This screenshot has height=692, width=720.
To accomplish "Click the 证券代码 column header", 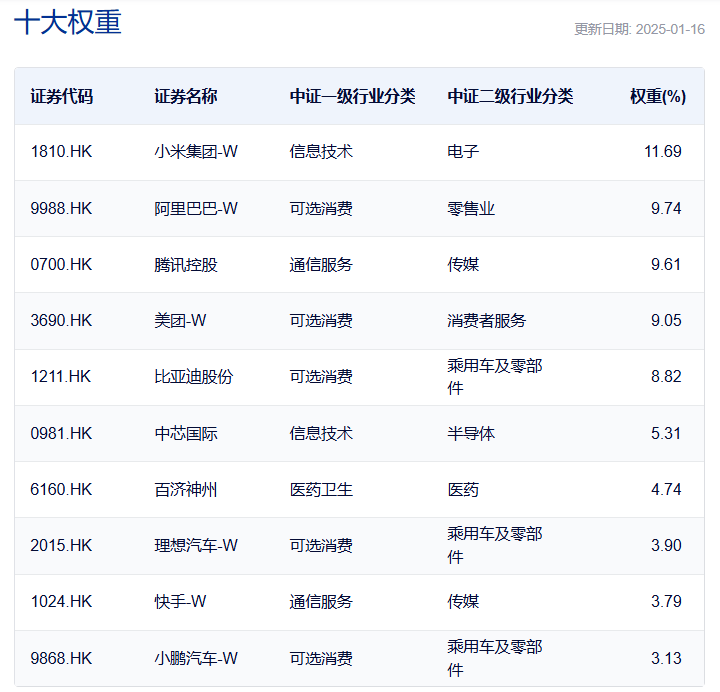I will 62,96.
